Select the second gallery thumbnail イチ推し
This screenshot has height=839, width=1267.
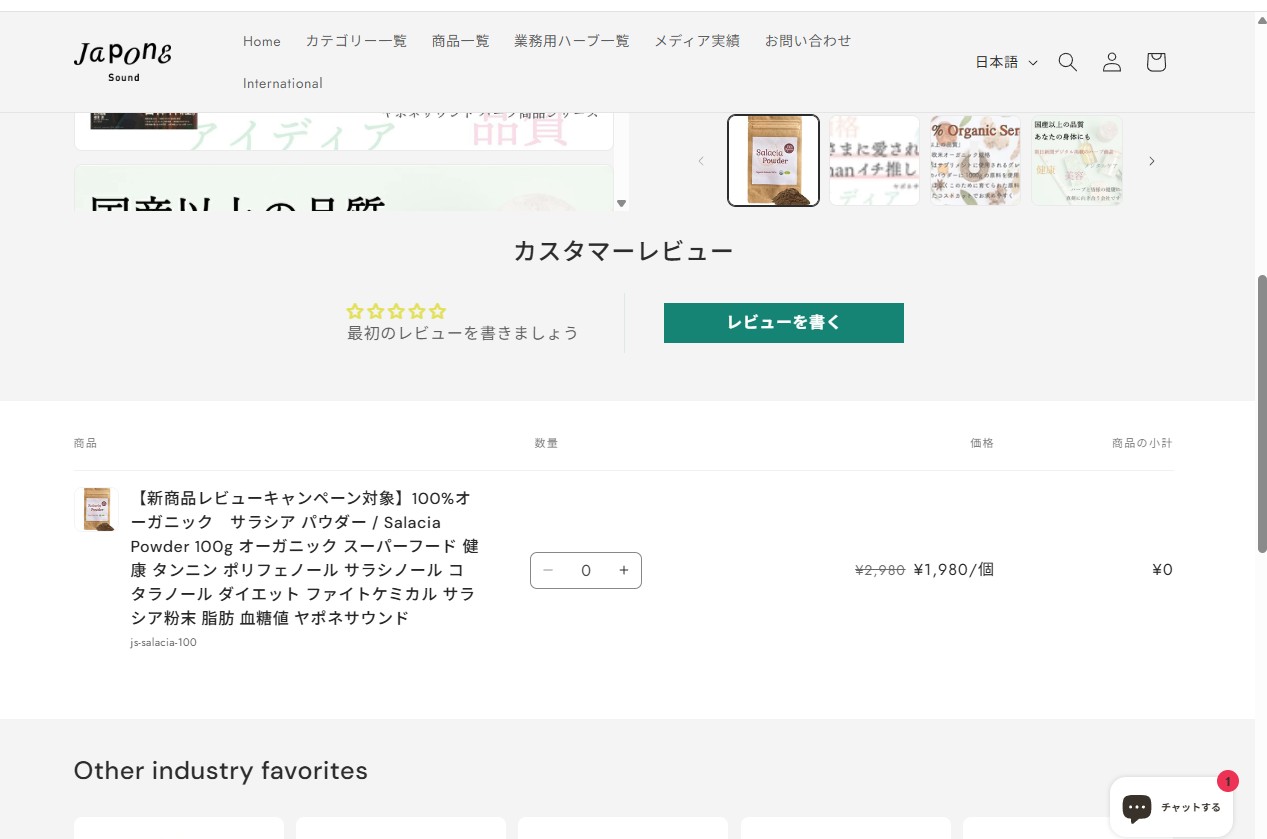coord(874,160)
